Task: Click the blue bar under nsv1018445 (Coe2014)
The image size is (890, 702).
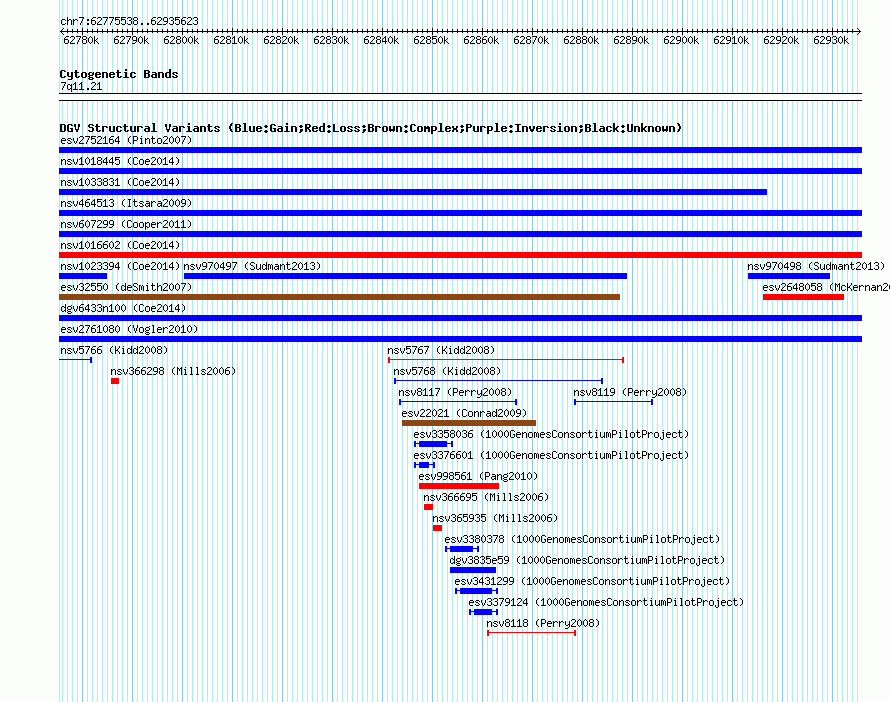Action: pyautogui.click(x=460, y=171)
